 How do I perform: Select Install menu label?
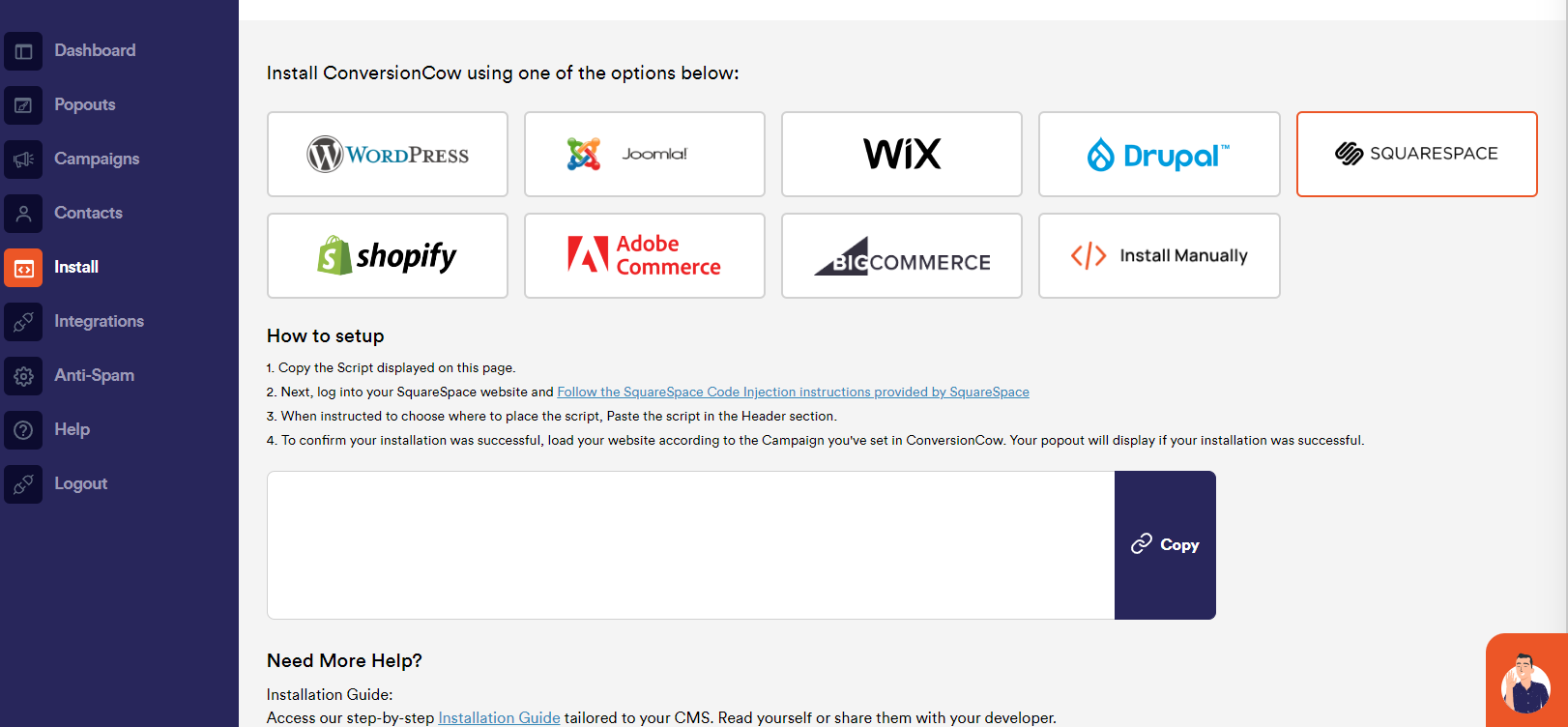(x=76, y=267)
